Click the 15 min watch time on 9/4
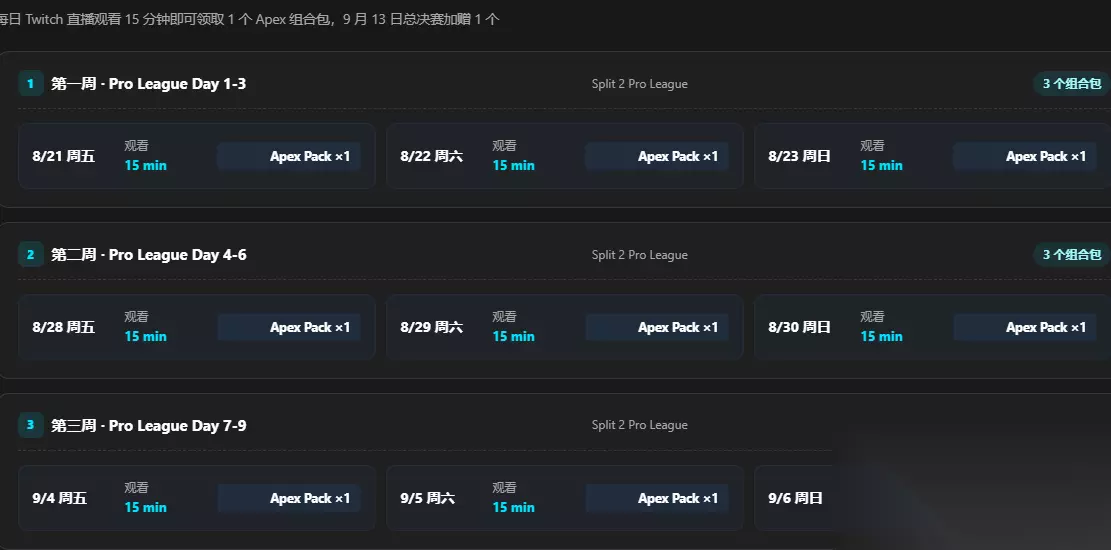1111x550 pixels. point(146,507)
